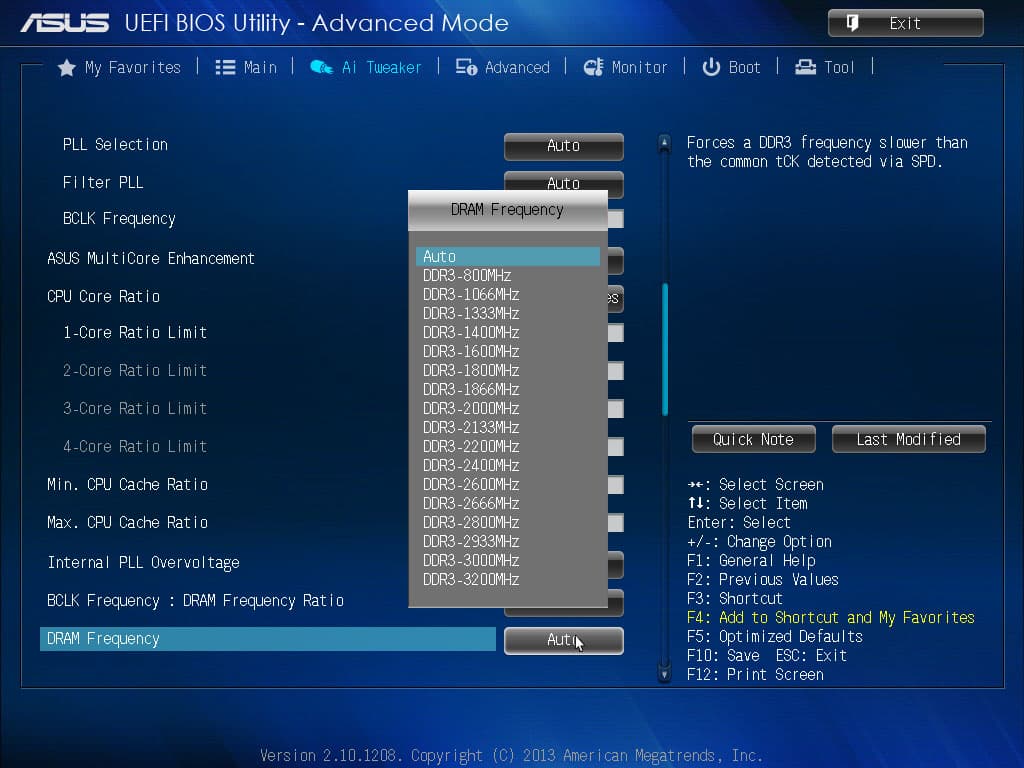
Task: Select the CPU Core Ratio row
Action: [x=104, y=296]
